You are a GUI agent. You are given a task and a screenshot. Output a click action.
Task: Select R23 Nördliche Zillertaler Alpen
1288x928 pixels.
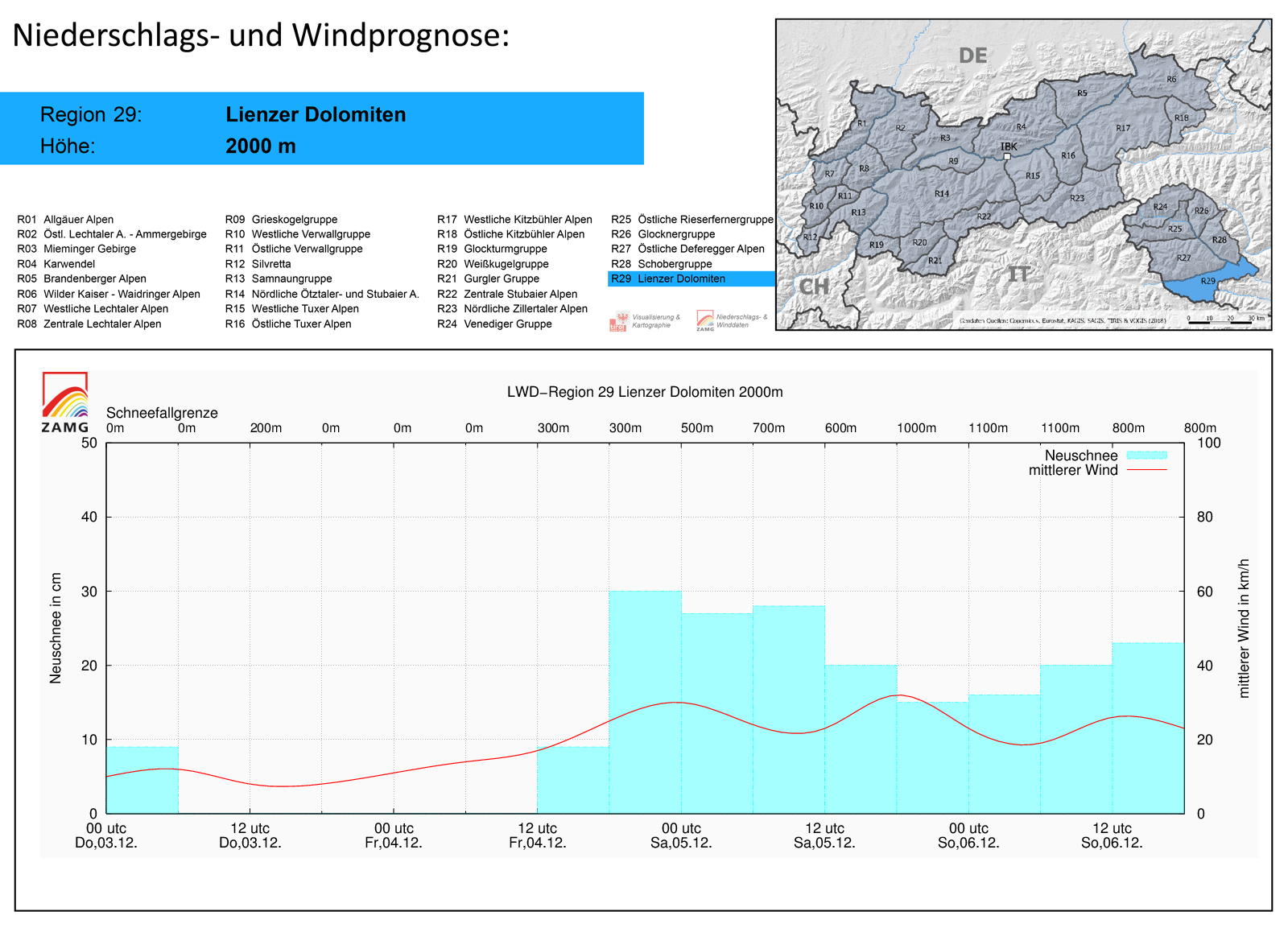(512, 308)
